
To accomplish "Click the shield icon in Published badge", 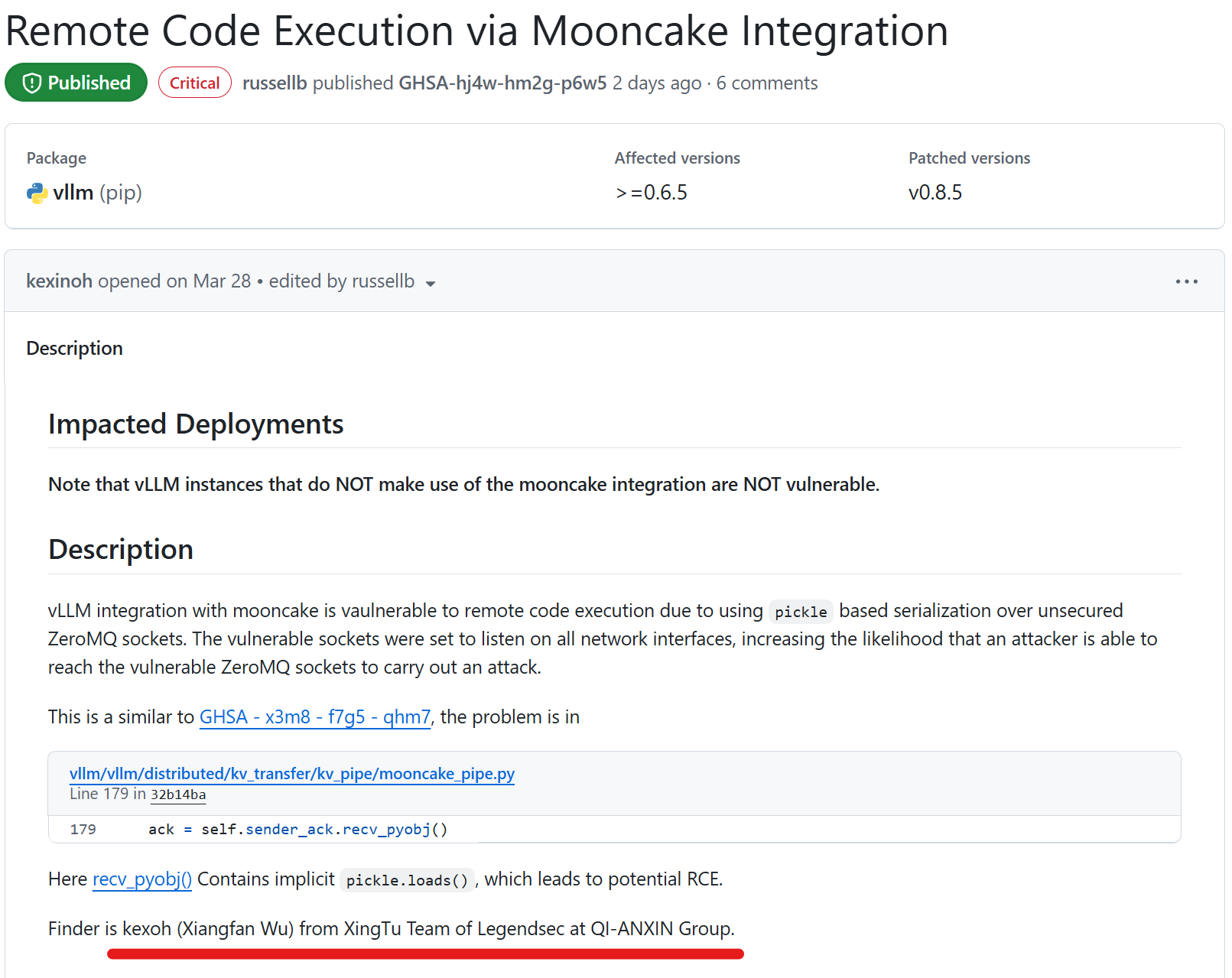I will tap(31, 83).
